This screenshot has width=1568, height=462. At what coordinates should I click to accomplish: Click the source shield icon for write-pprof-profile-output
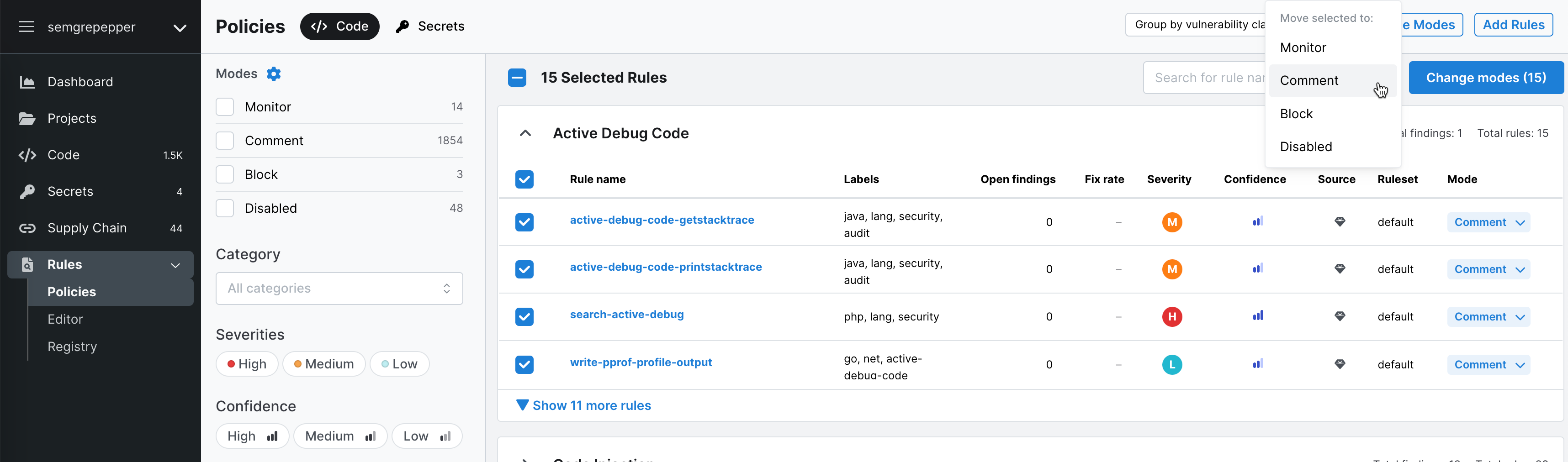(x=1340, y=365)
